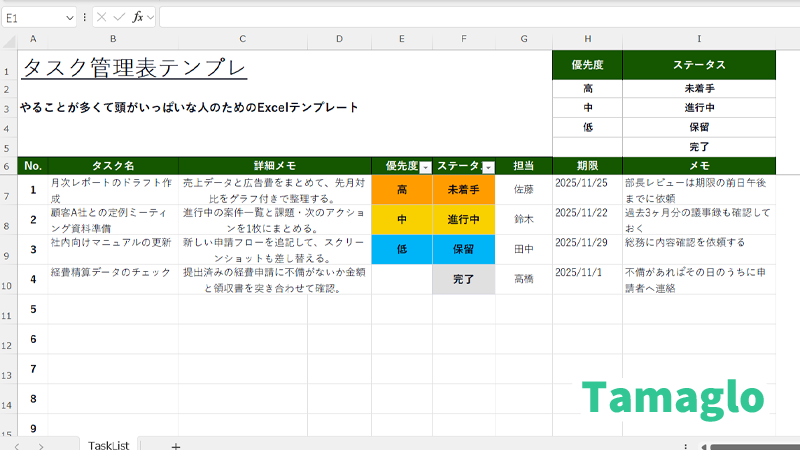The width and height of the screenshot is (800, 450).
Task: Select column C header
Action: pos(243,39)
